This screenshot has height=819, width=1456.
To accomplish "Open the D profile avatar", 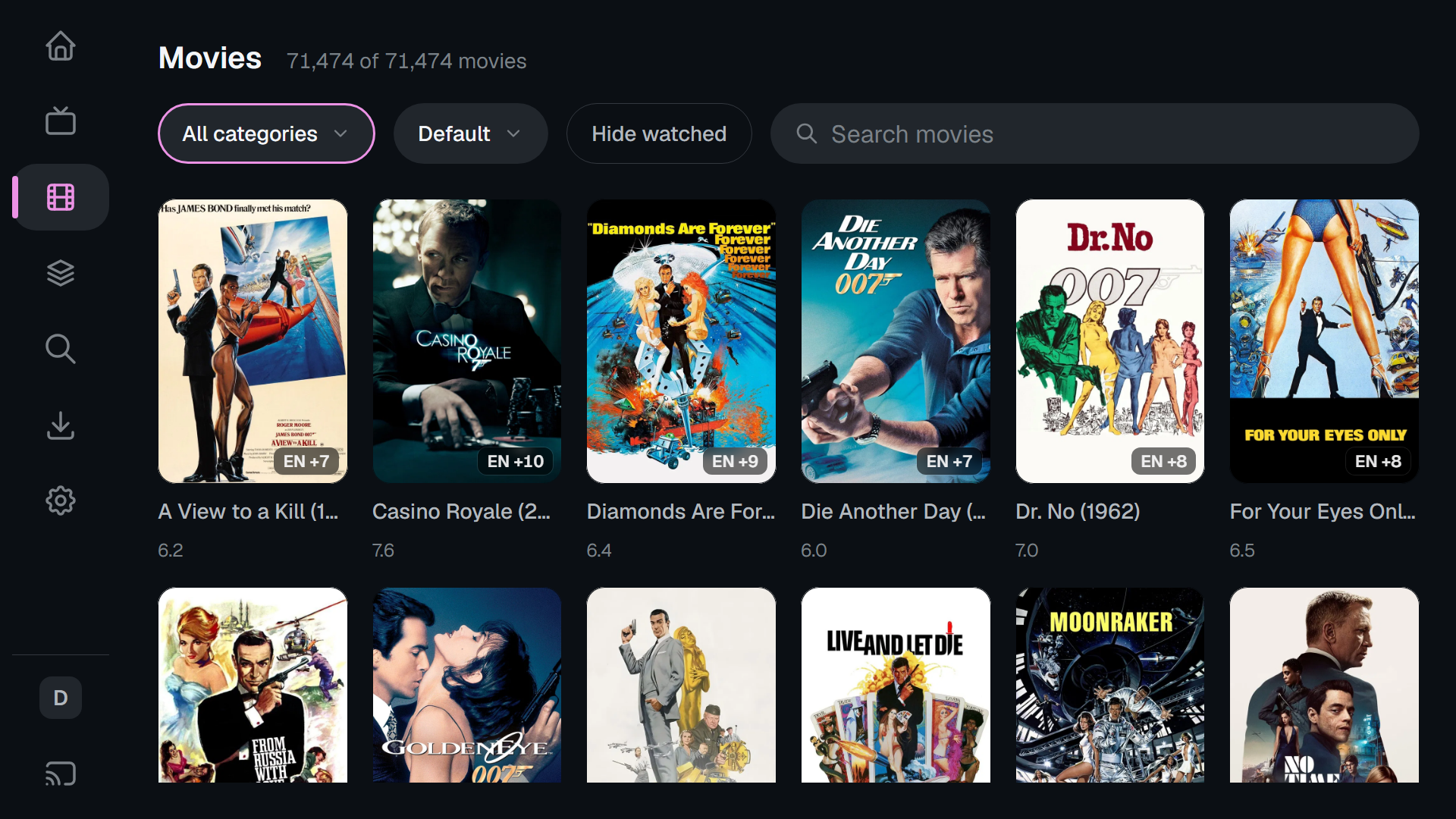I will 61,698.
